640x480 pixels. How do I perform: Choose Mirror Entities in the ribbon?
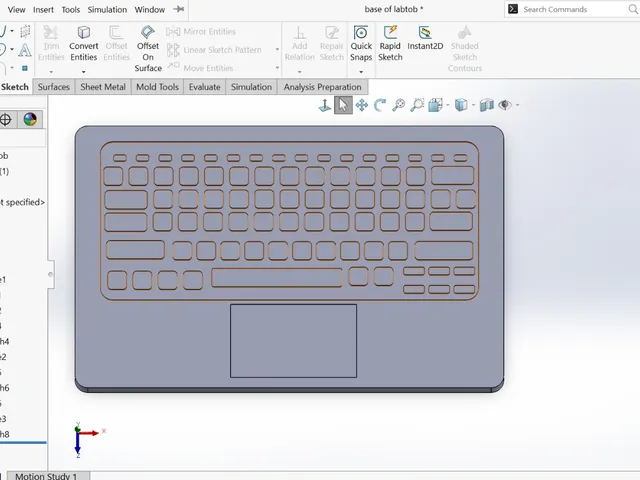pos(201,31)
